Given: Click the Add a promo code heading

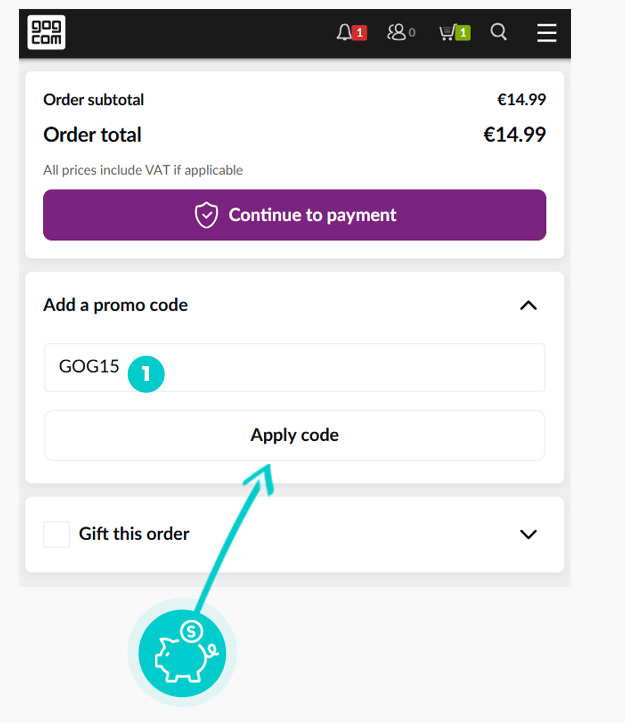Looking at the screenshot, I should (x=115, y=305).
